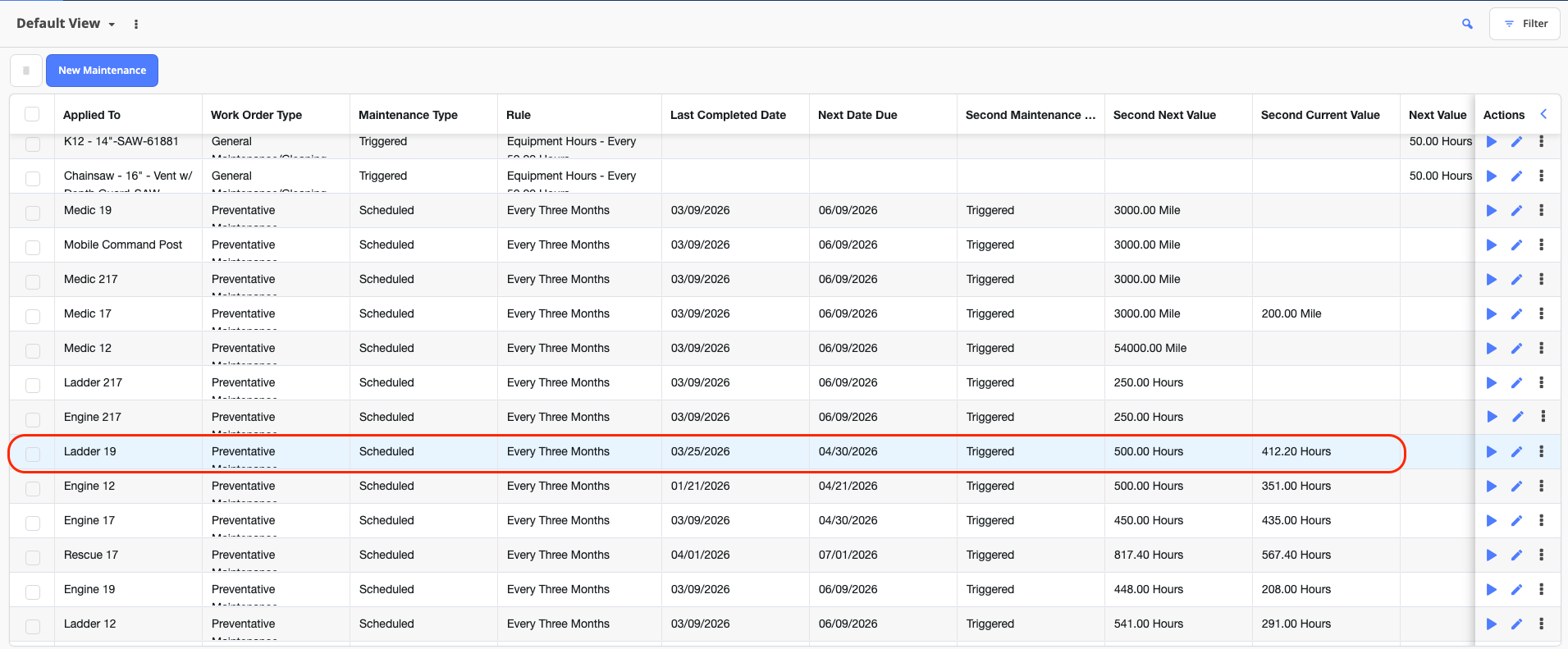Viewport: 1568px width, 649px height.
Task: Sort by Next Date Due header
Action: click(857, 115)
